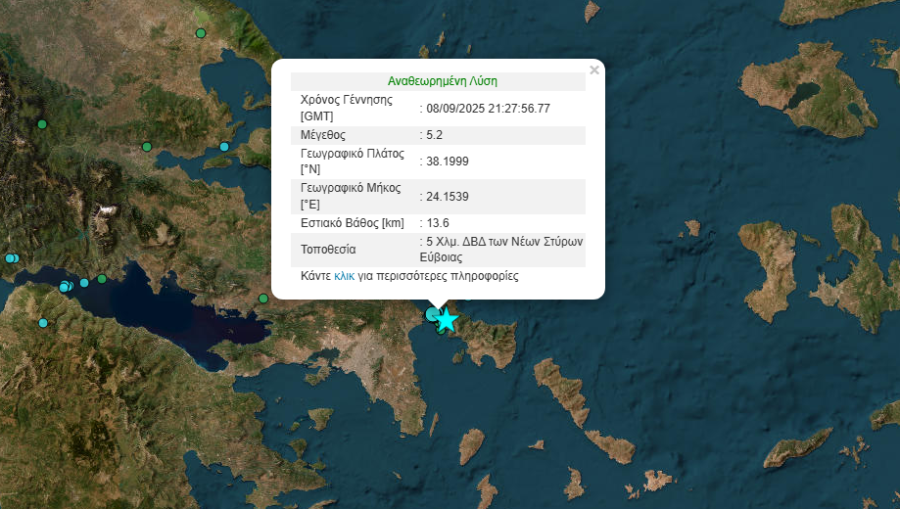This screenshot has height=509, width=900.
Task: Select the large cyan circle beside the star
Action: pyautogui.click(x=432, y=314)
